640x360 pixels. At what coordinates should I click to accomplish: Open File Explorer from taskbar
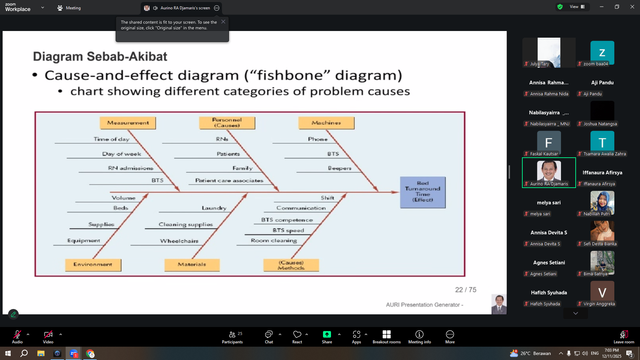pos(41,353)
